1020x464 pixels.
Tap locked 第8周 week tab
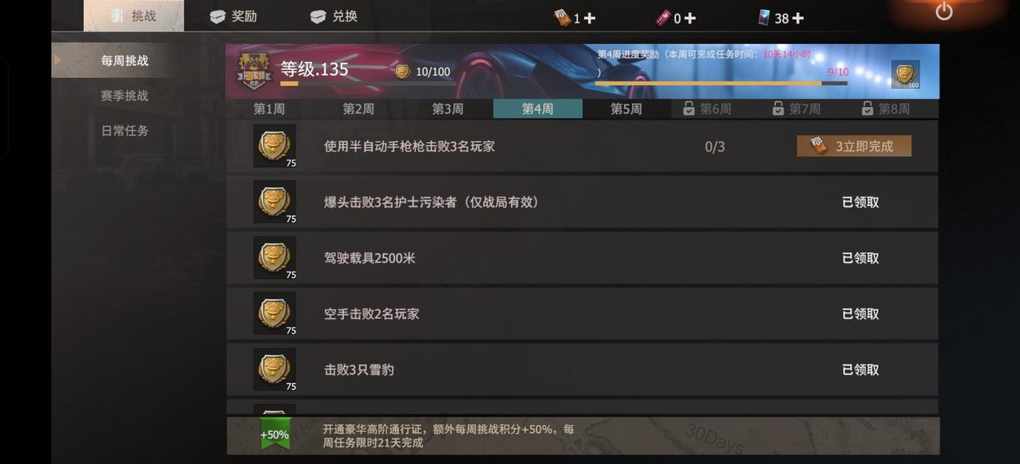(885, 109)
